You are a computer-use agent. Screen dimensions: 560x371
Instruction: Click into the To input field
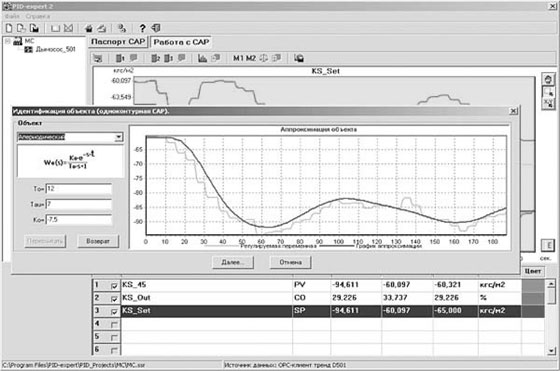tap(79, 189)
